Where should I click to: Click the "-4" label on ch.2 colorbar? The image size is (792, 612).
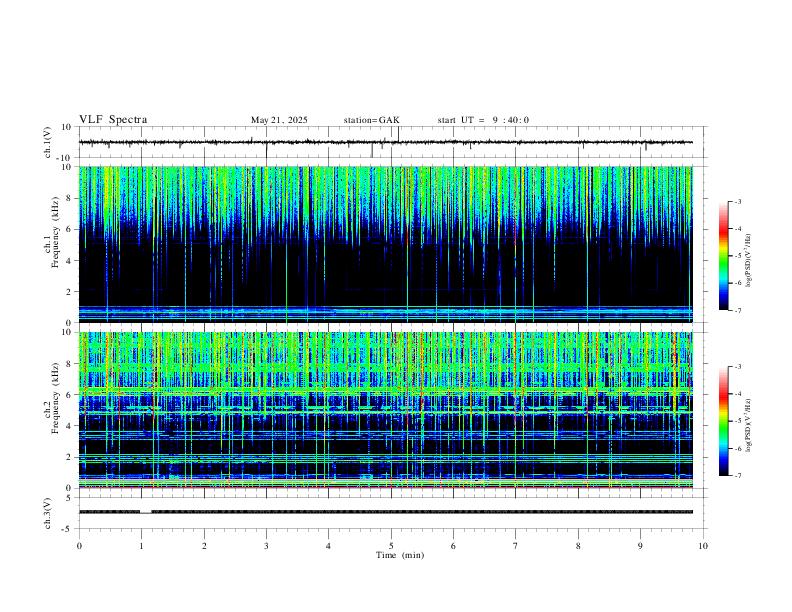pyautogui.click(x=738, y=394)
